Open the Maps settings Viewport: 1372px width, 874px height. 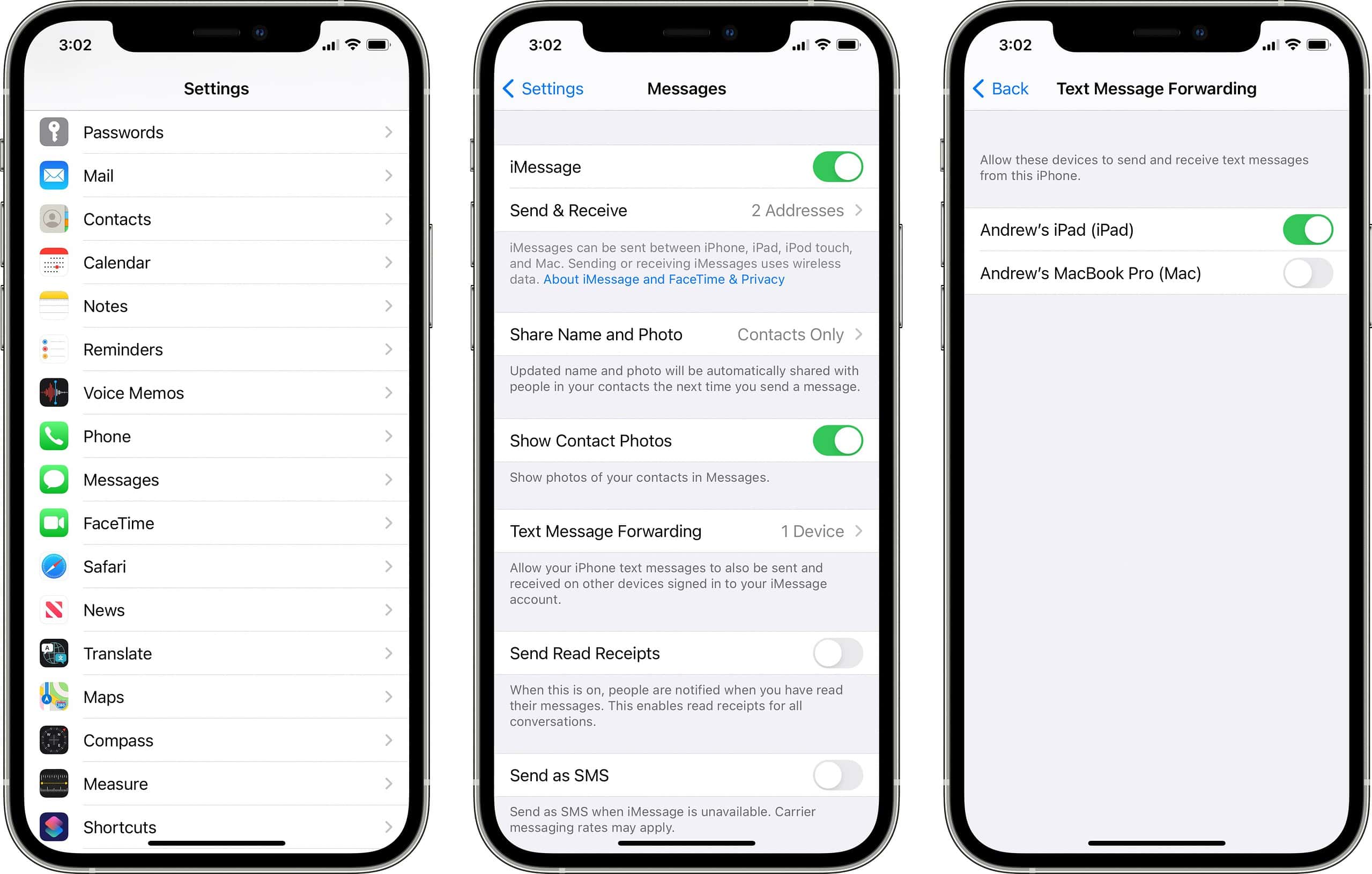click(x=215, y=694)
